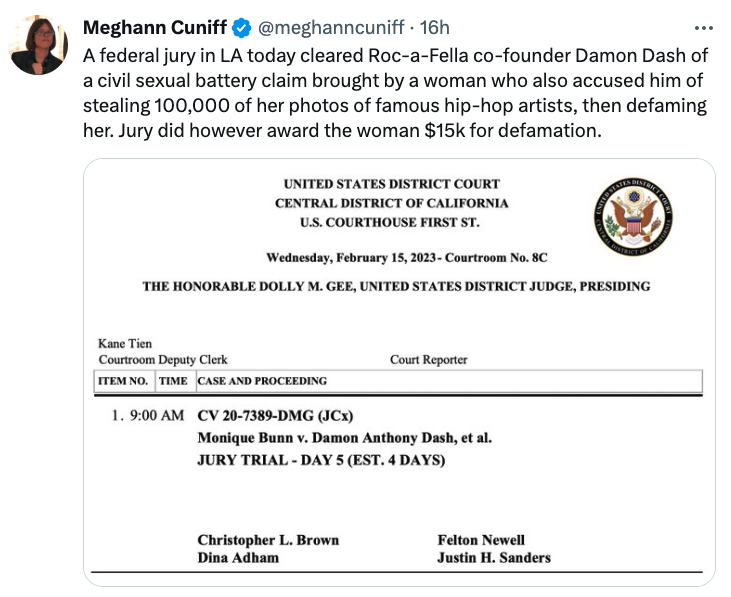Click the blue verified badge icon
The image size is (731, 597).
click(x=241, y=28)
